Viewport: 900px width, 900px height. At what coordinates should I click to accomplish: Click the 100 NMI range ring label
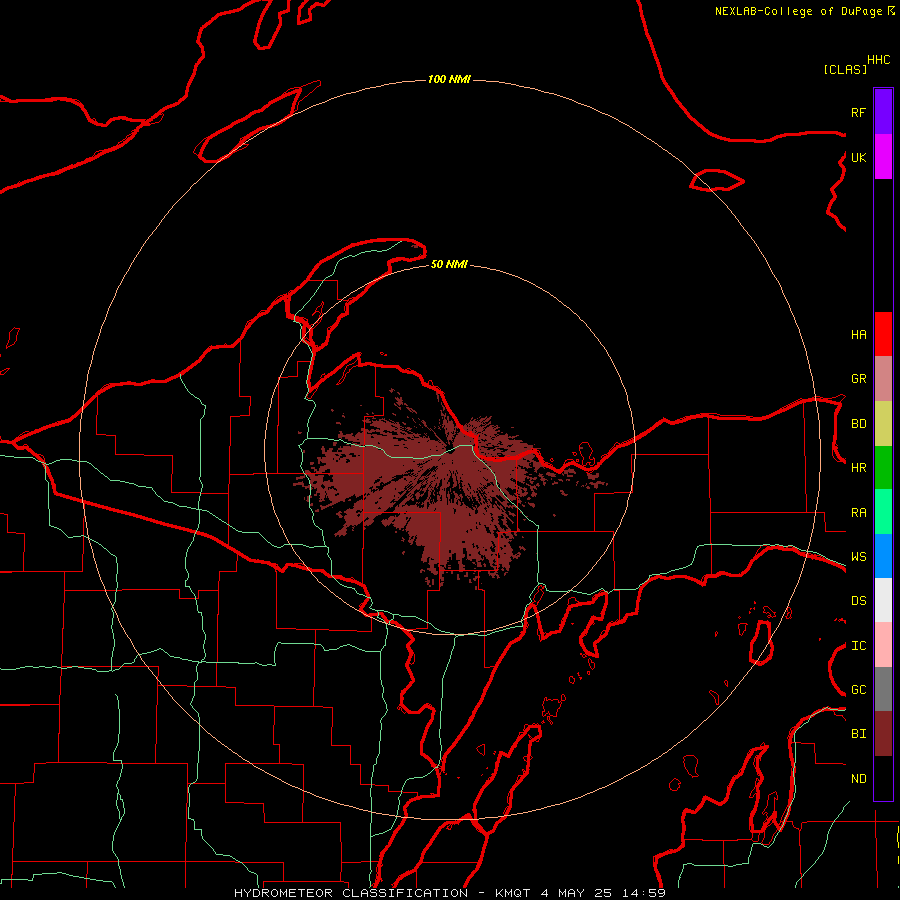[449, 79]
